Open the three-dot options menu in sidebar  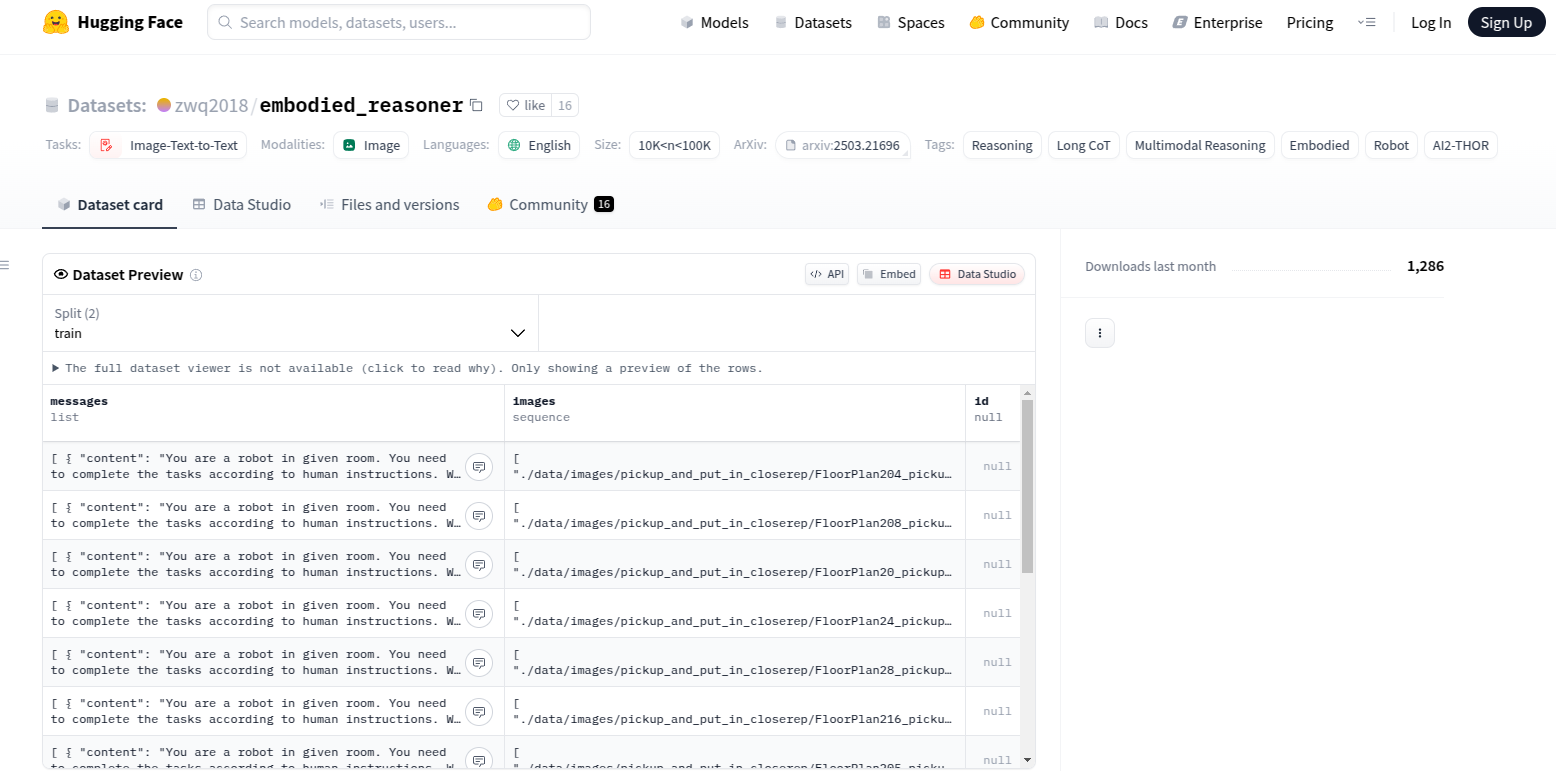coord(1100,333)
